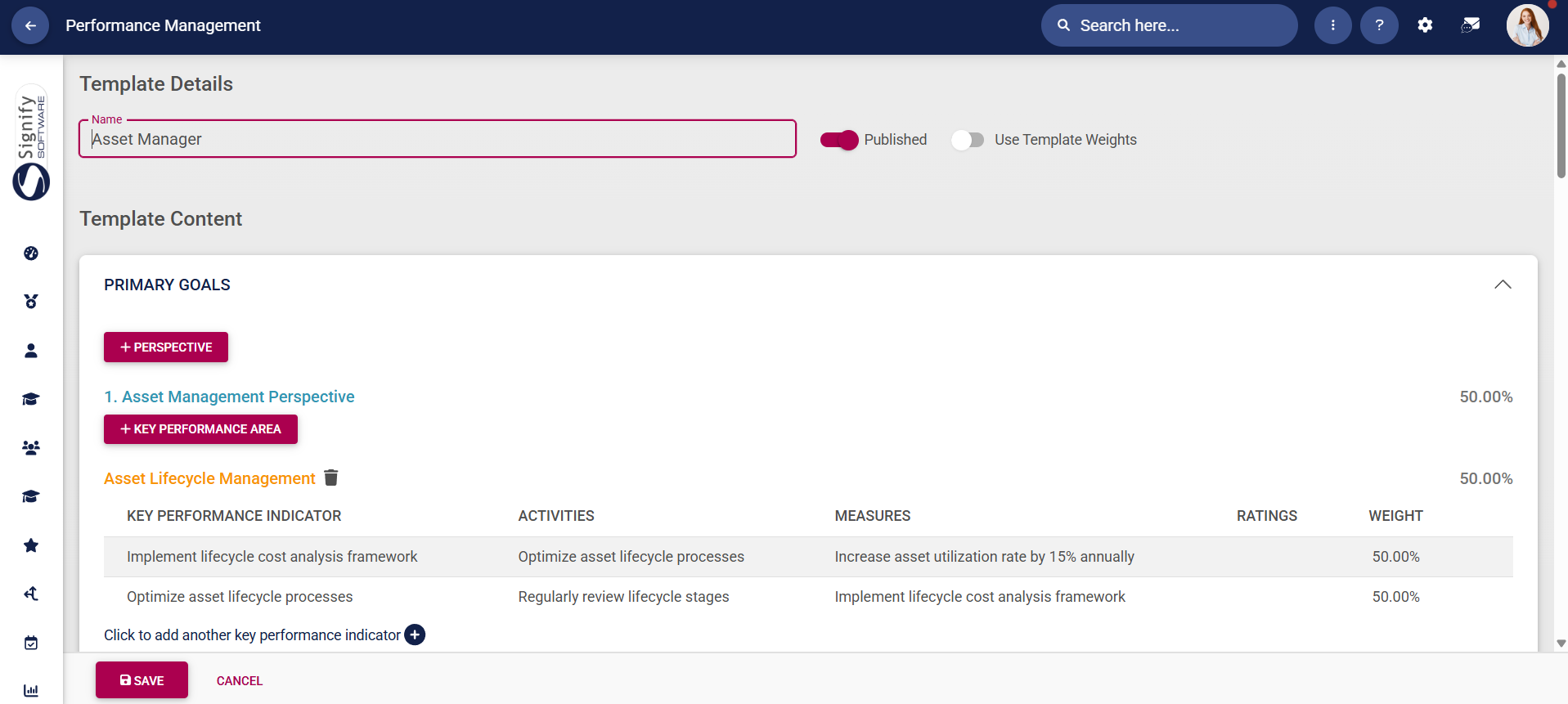The height and width of the screenshot is (704, 1568).
Task: Open the star icon in sidebar
Action: pos(31,545)
